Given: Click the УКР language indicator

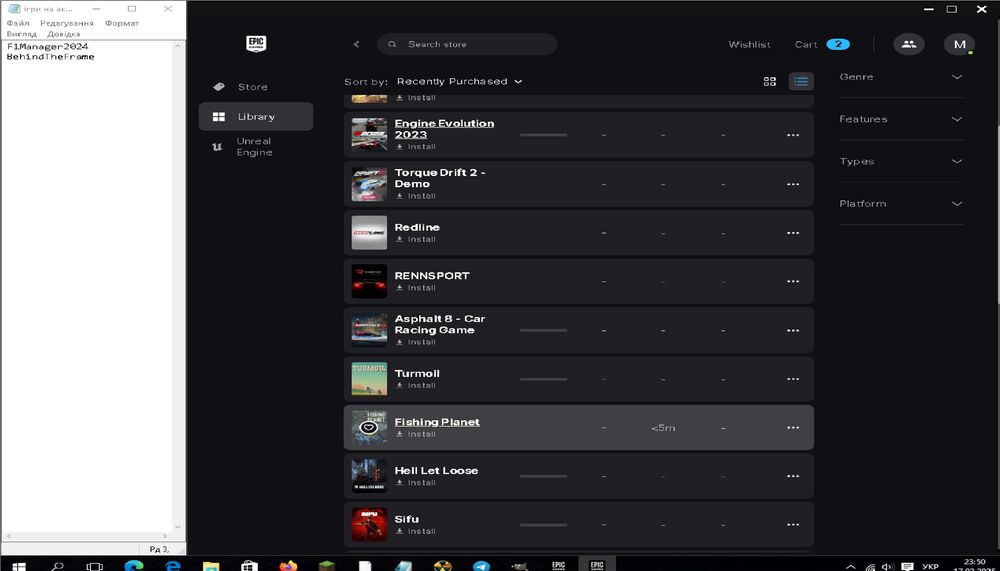Looking at the screenshot, I should (930, 566).
